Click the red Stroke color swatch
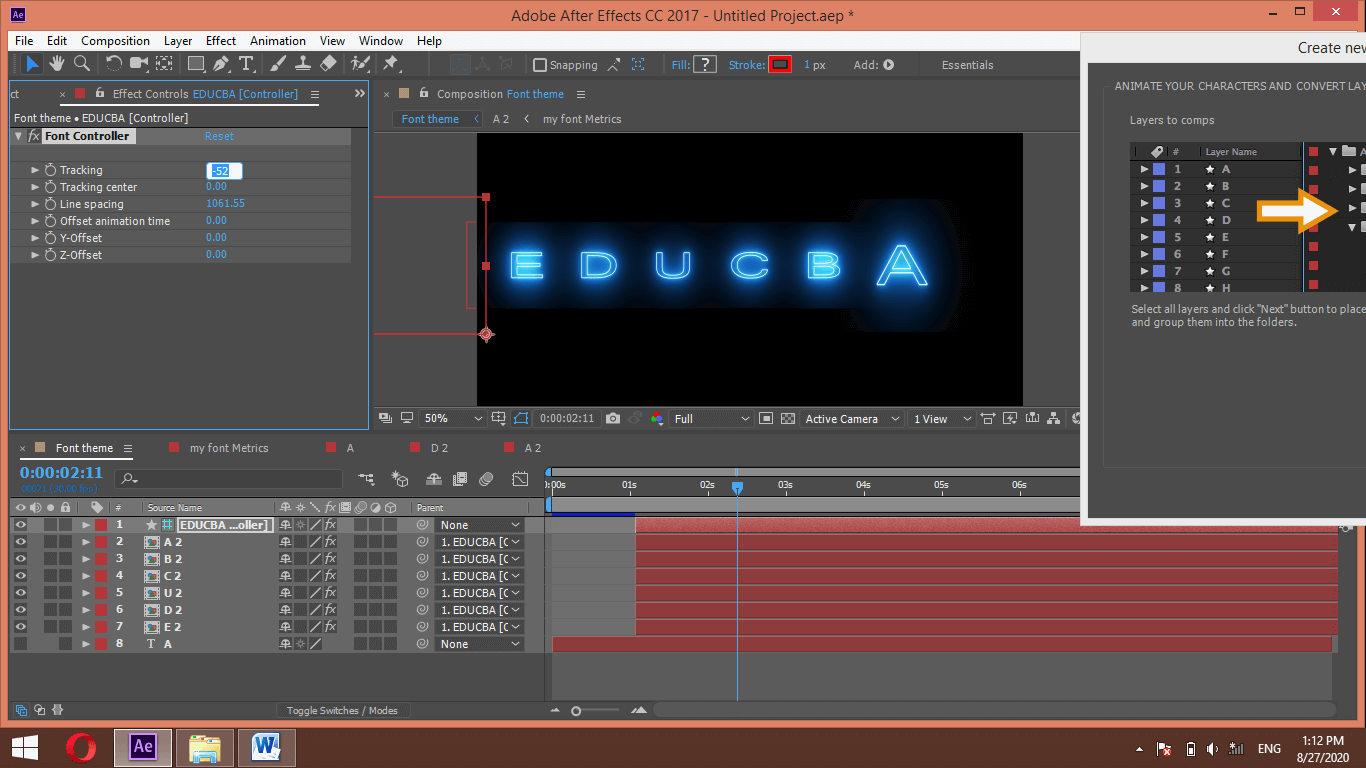 click(x=780, y=65)
